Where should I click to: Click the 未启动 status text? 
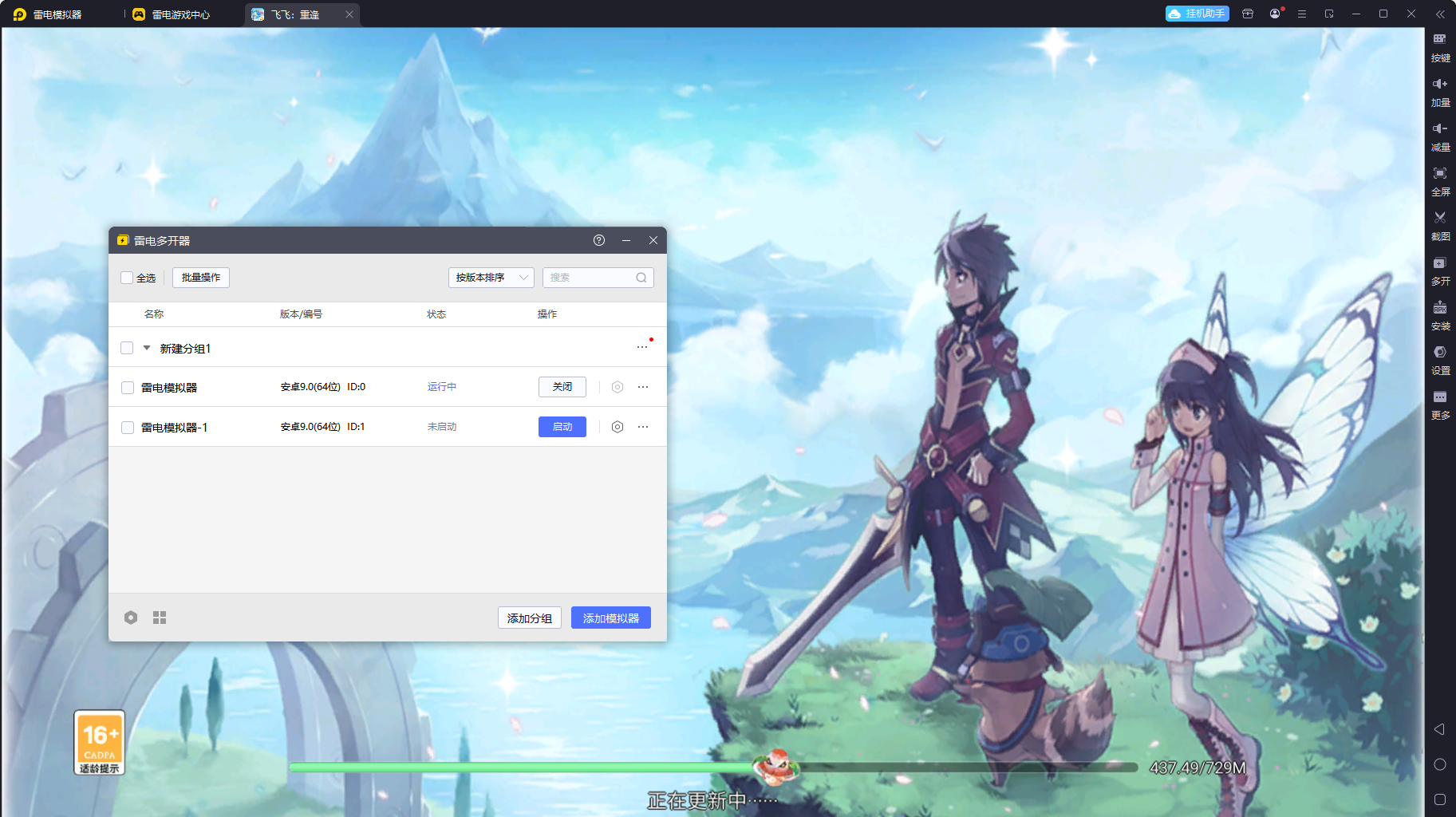[442, 427]
